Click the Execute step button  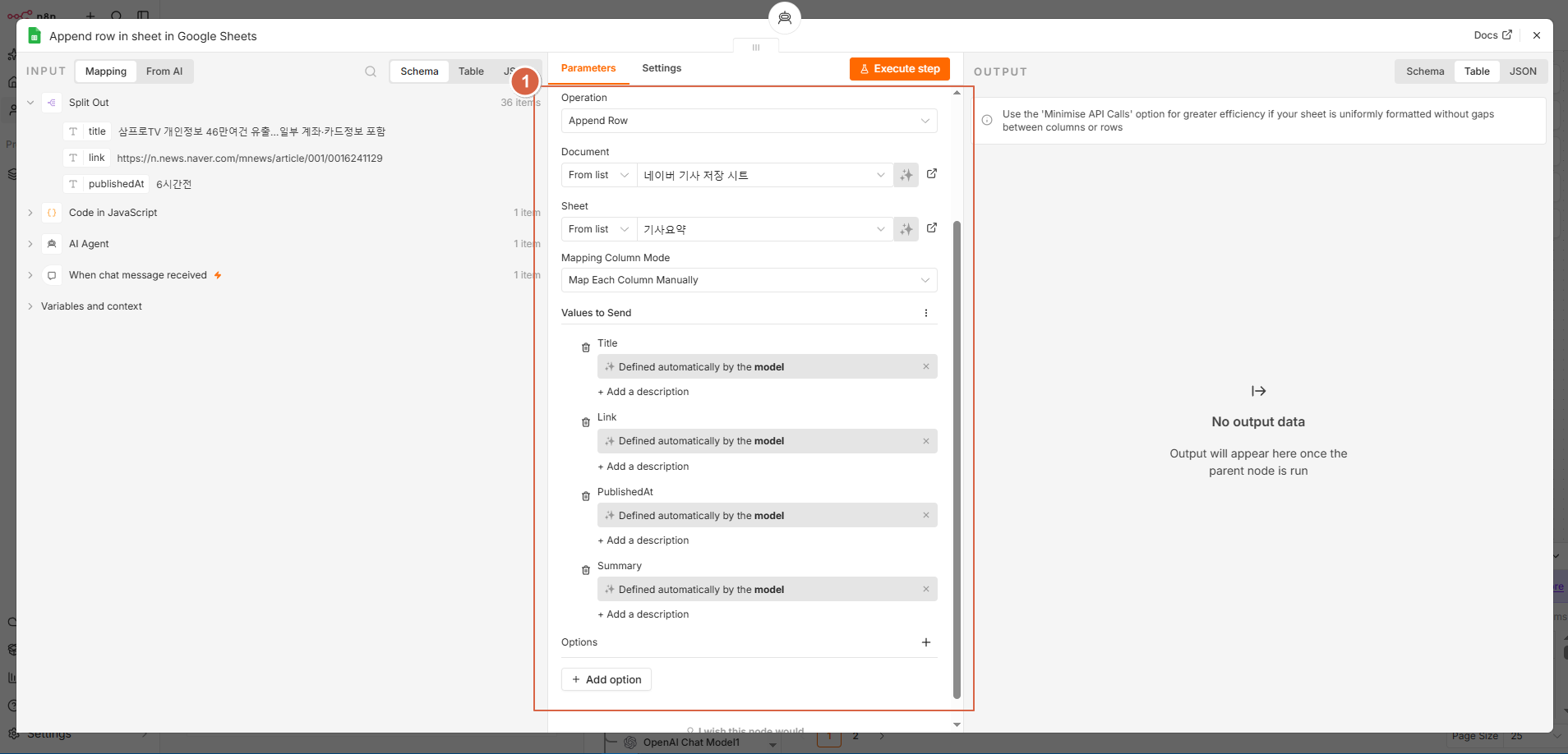coord(900,69)
